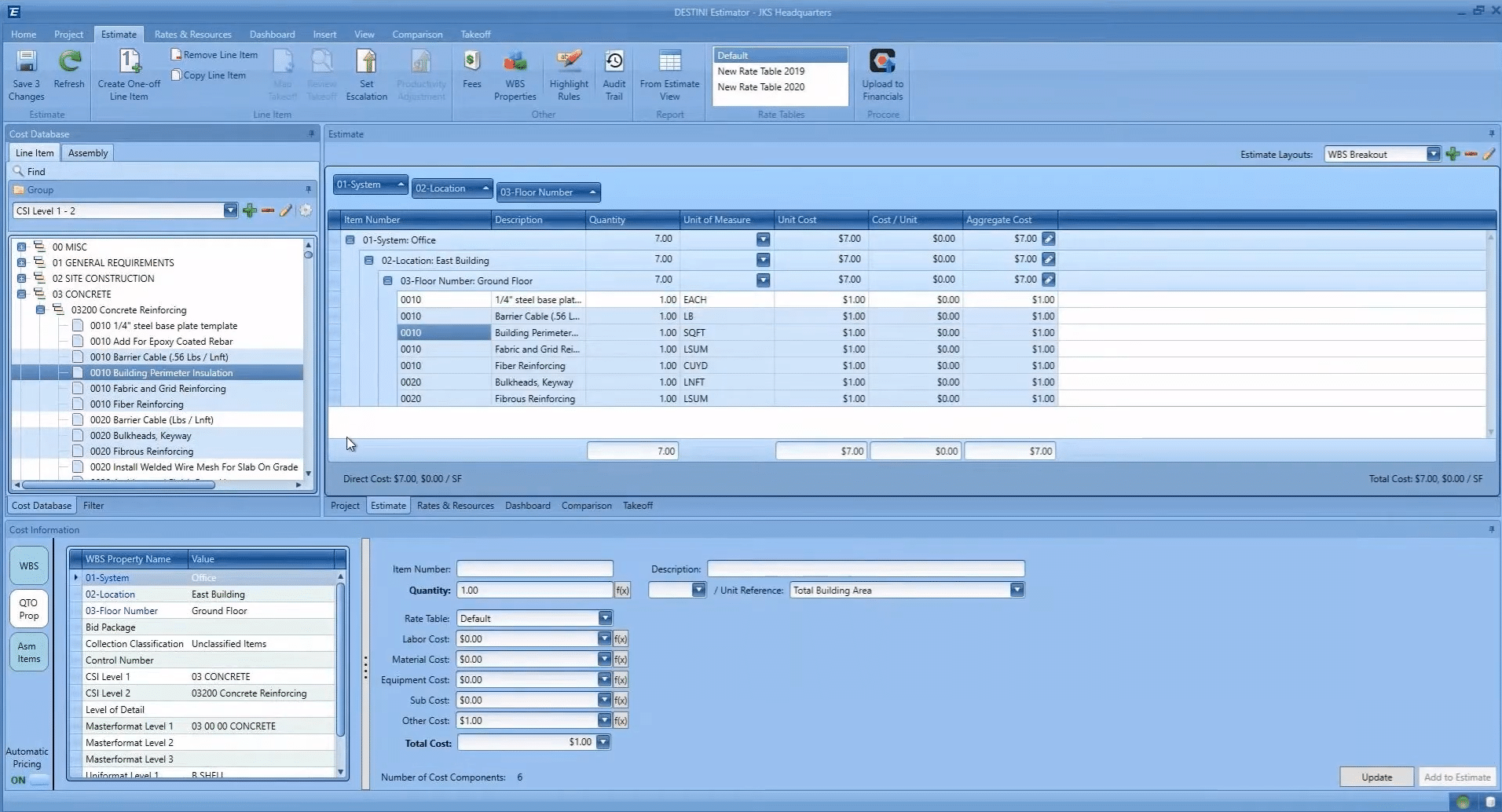Screen dimensions: 1502x812
Task: Click Remove Line Item
Action: 214,55
